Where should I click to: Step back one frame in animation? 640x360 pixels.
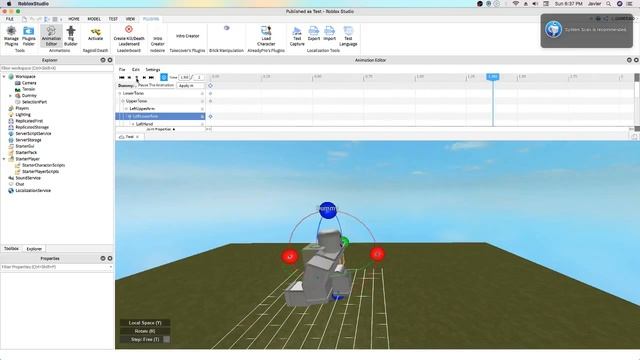[x=129, y=77]
